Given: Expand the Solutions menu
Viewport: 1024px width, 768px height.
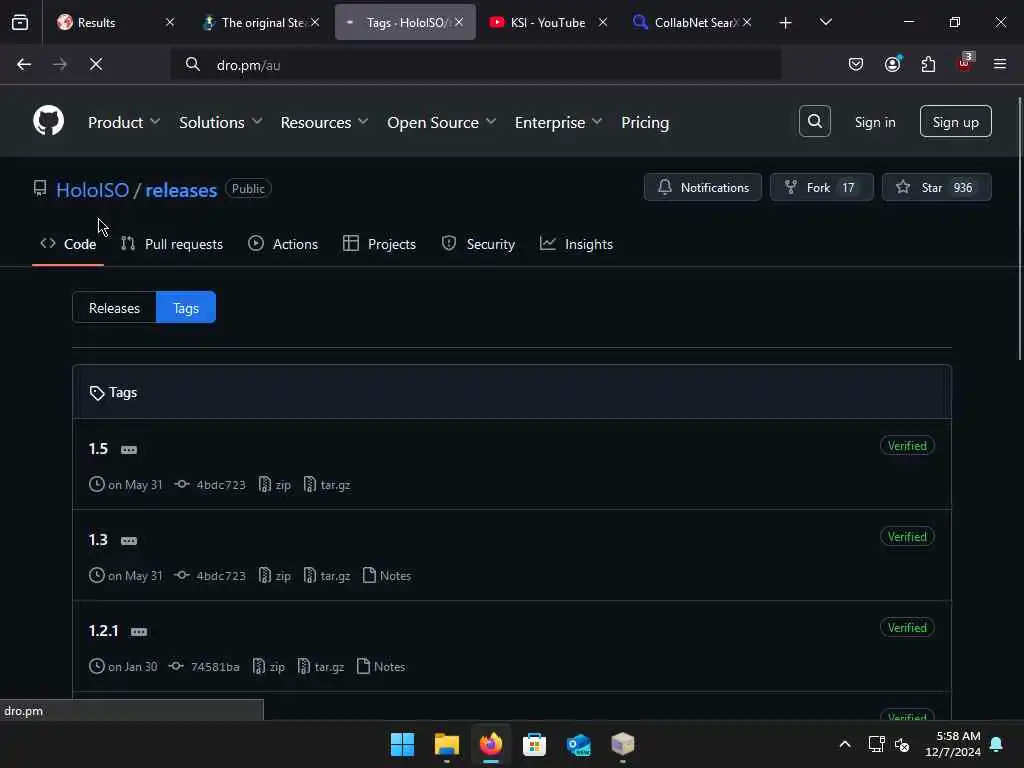Looking at the screenshot, I should pyautogui.click(x=221, y=122).
